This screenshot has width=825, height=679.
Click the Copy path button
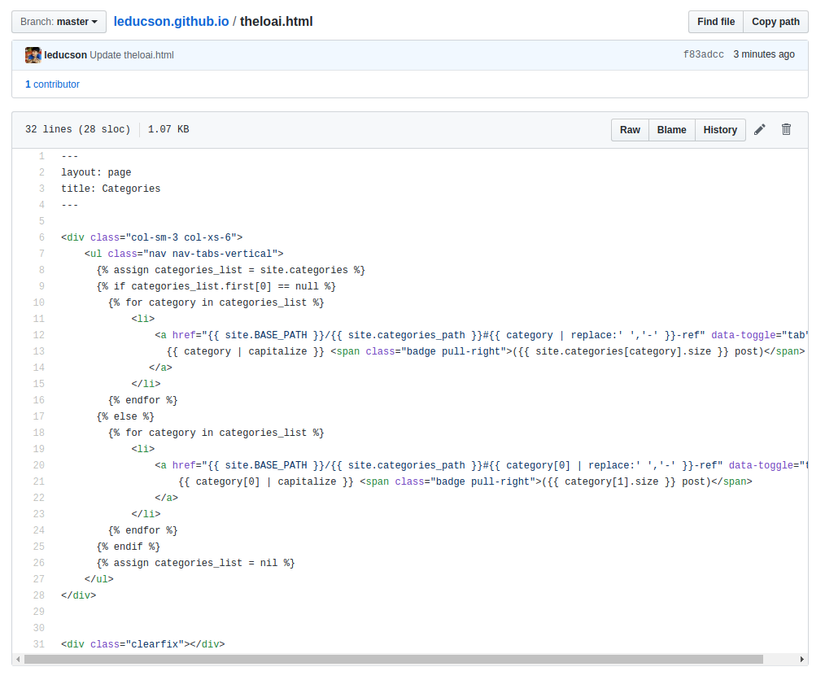point(775,22)
